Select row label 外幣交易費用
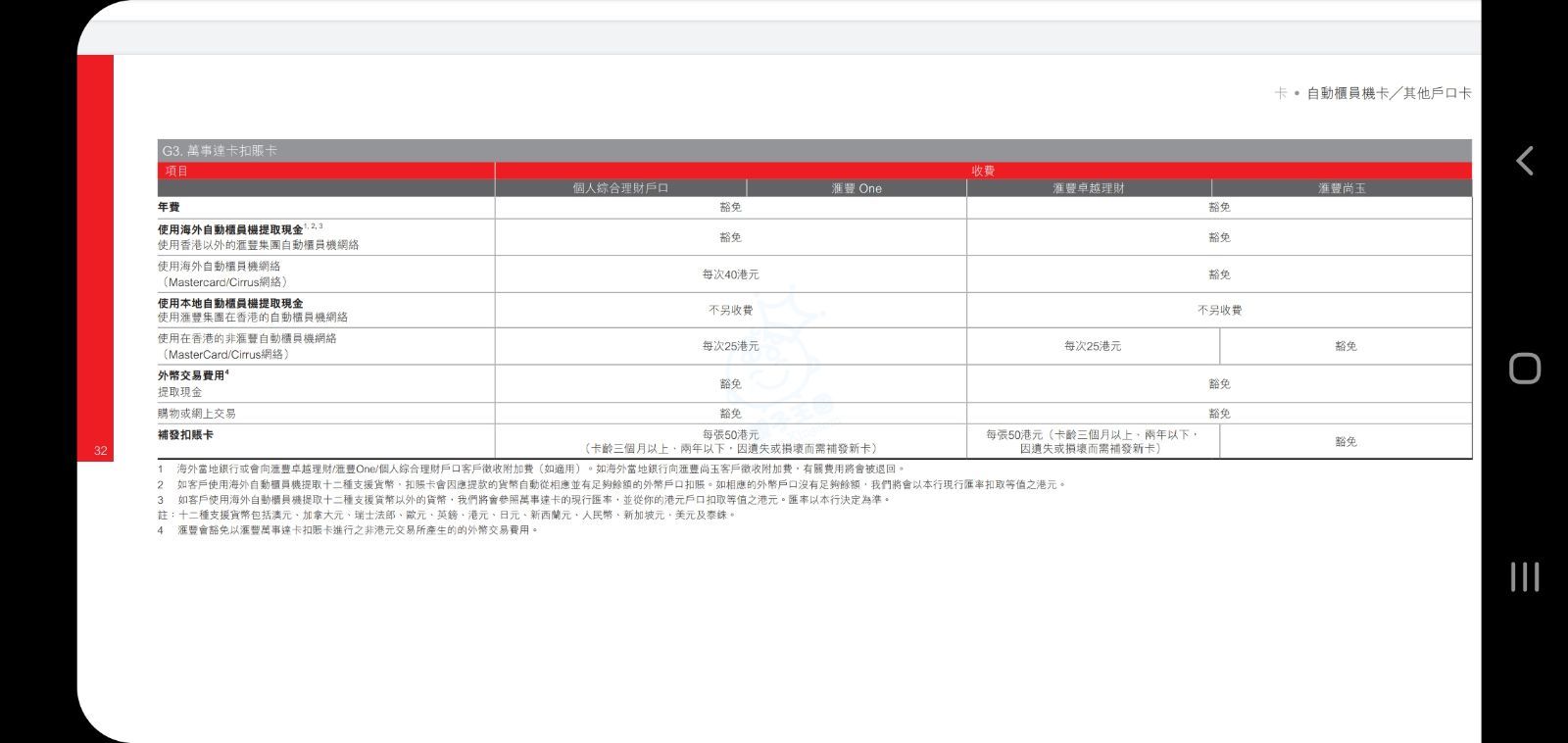 click(x=191, y=375)
